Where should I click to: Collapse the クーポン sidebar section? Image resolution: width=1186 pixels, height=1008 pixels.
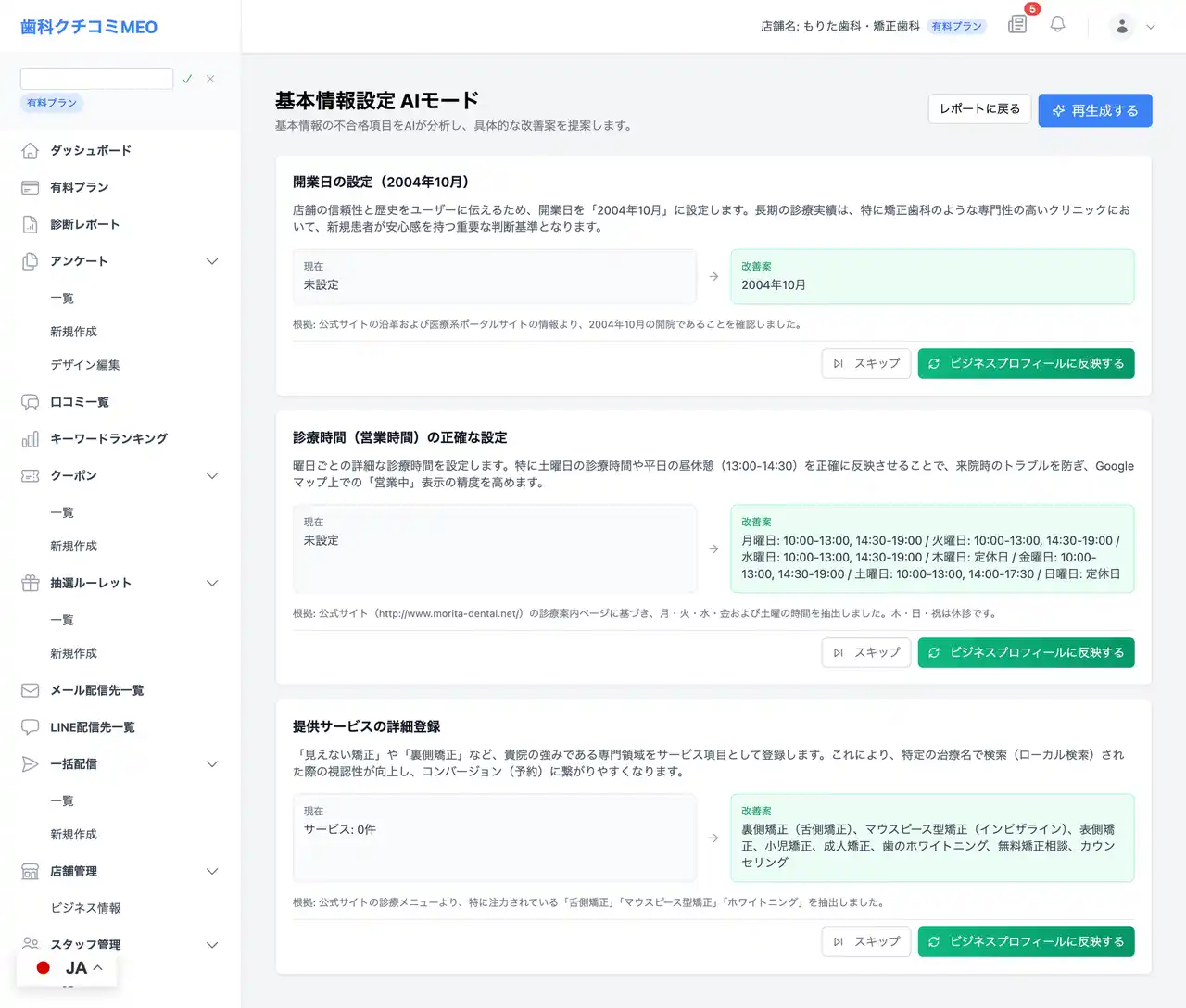pos(212,476)
